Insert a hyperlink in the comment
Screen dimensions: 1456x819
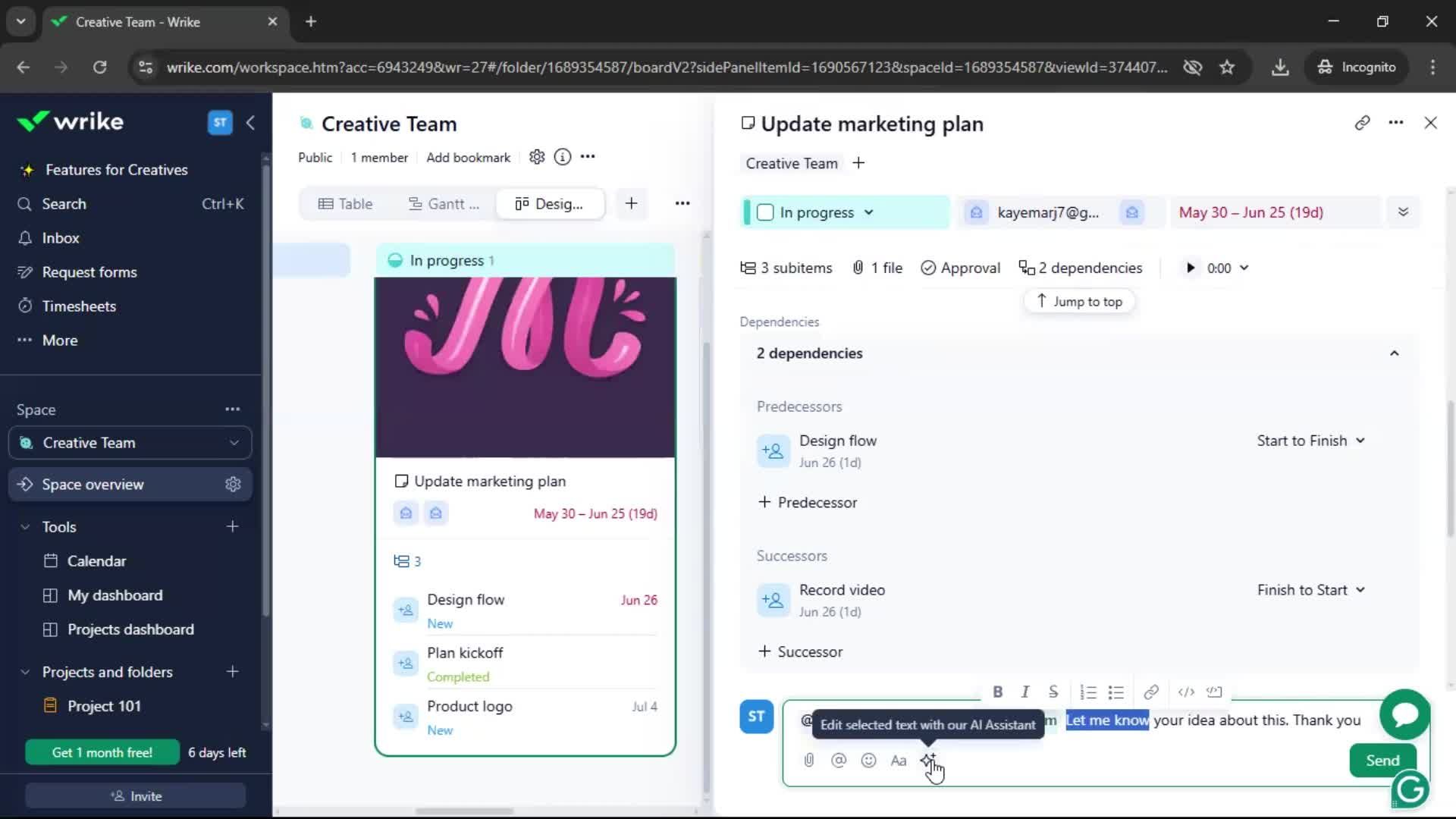[x=1151, y=692]
